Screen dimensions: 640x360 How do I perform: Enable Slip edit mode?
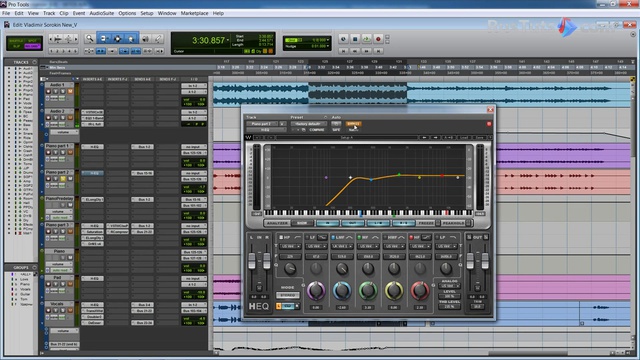click(16, 46)
